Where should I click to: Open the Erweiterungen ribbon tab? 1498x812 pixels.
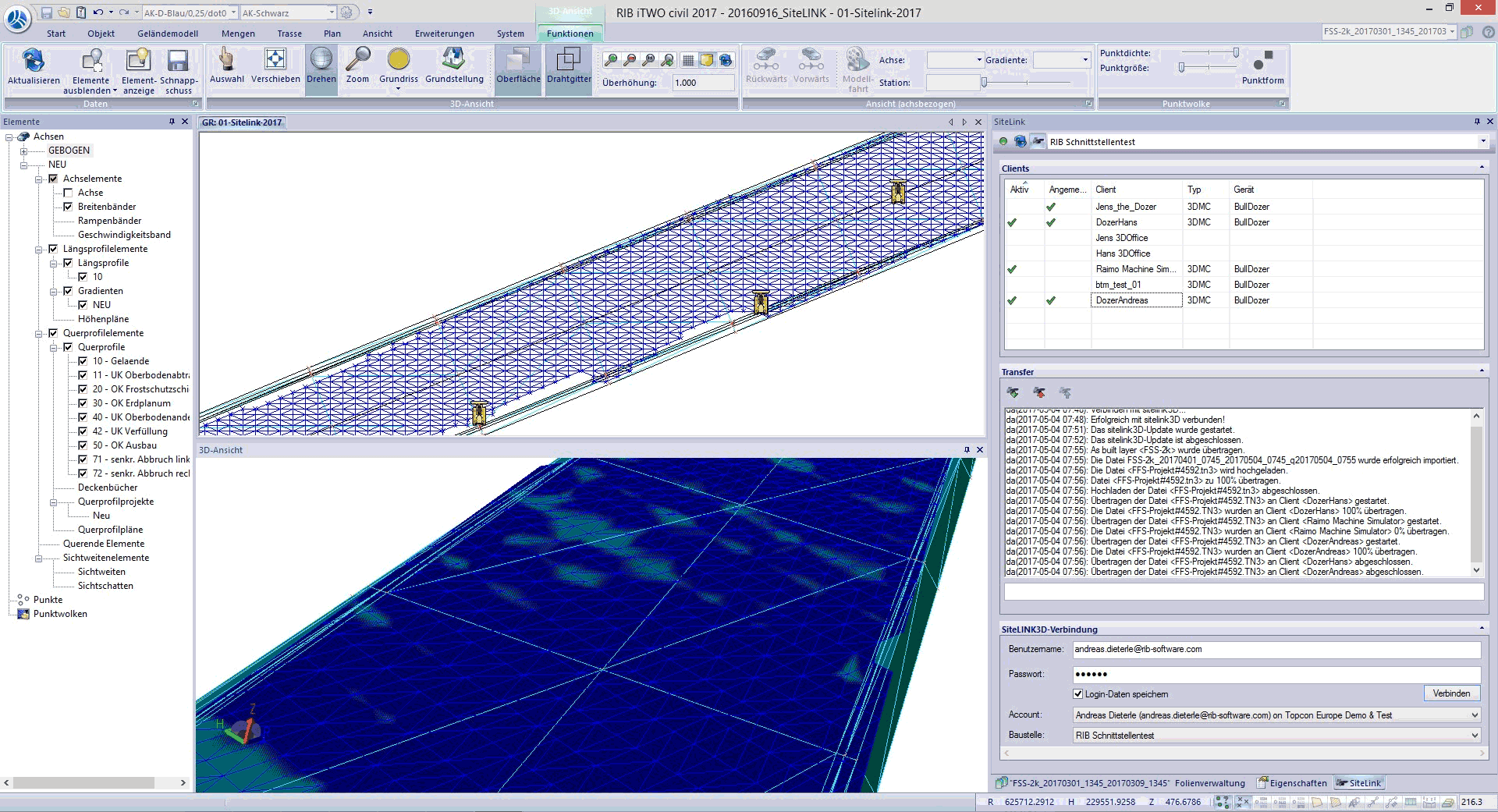[444, 34]
